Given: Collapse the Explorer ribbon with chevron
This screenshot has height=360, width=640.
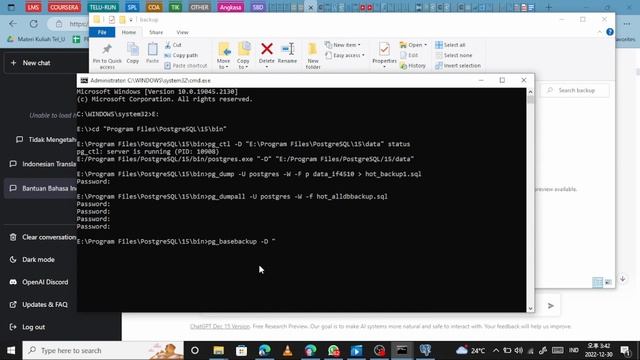Looking at the screenshot, I should tap(600, 32).
